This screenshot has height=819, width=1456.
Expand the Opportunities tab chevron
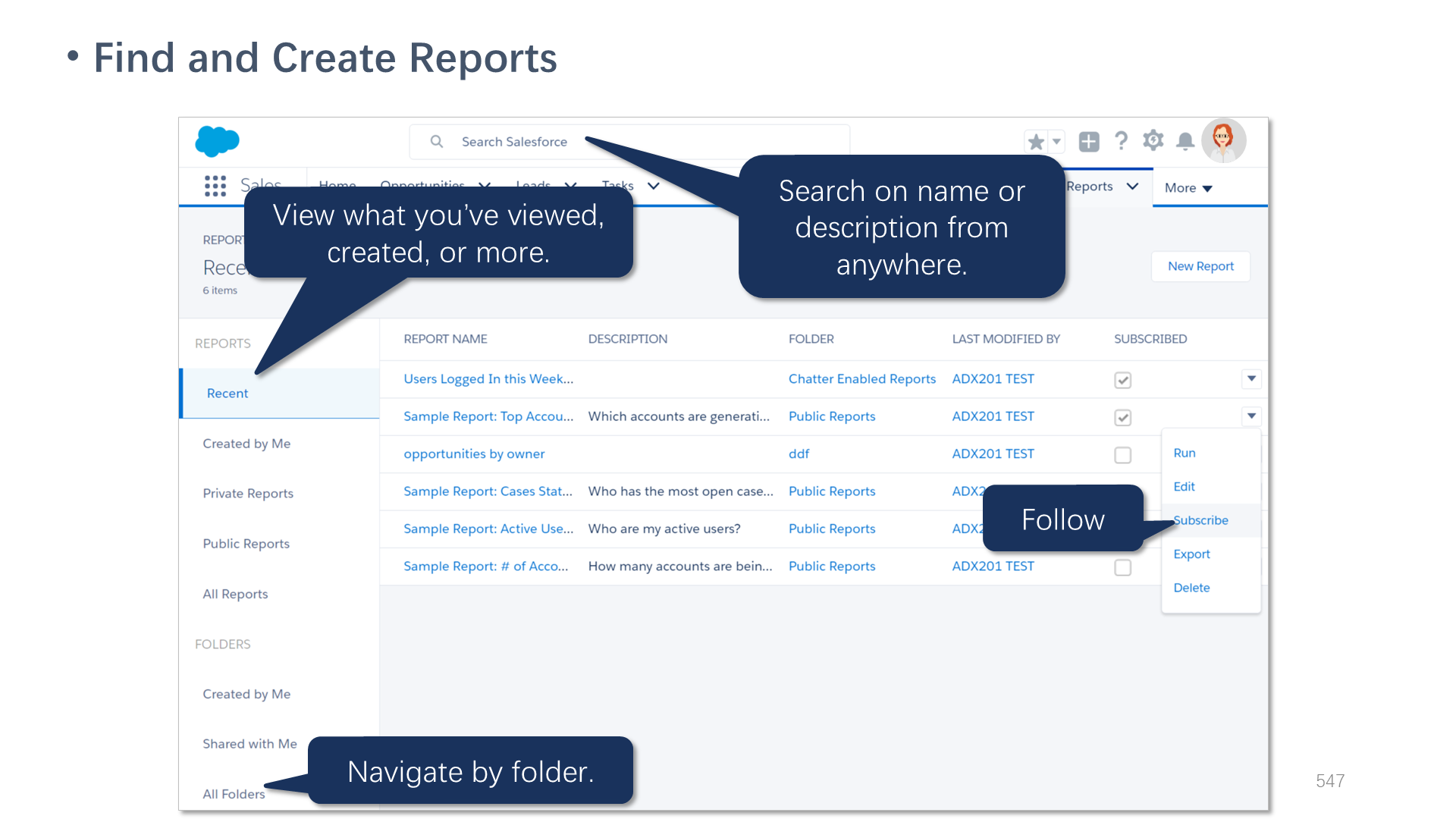485,186
